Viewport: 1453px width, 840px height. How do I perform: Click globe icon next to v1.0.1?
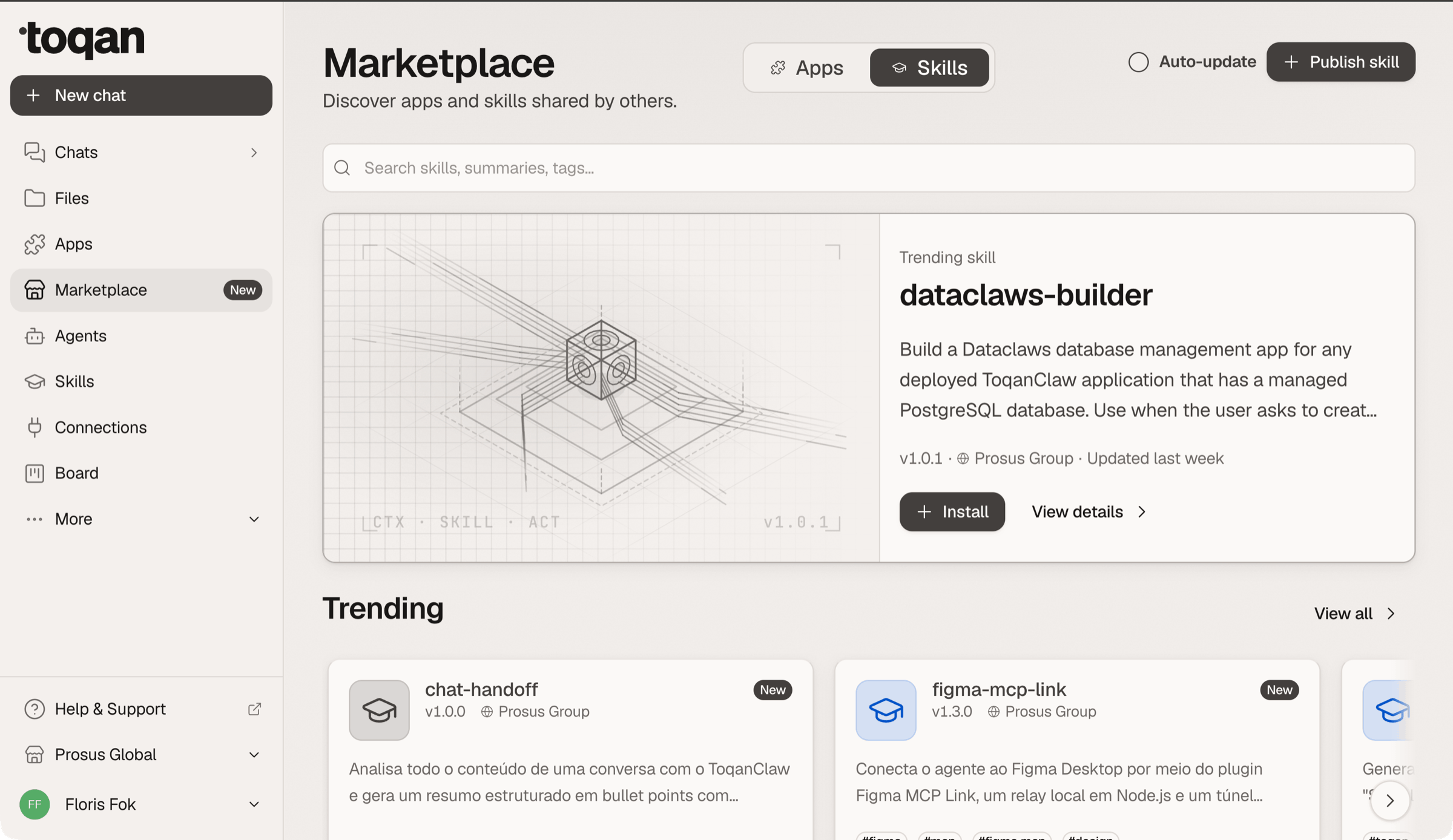[963, 459]
